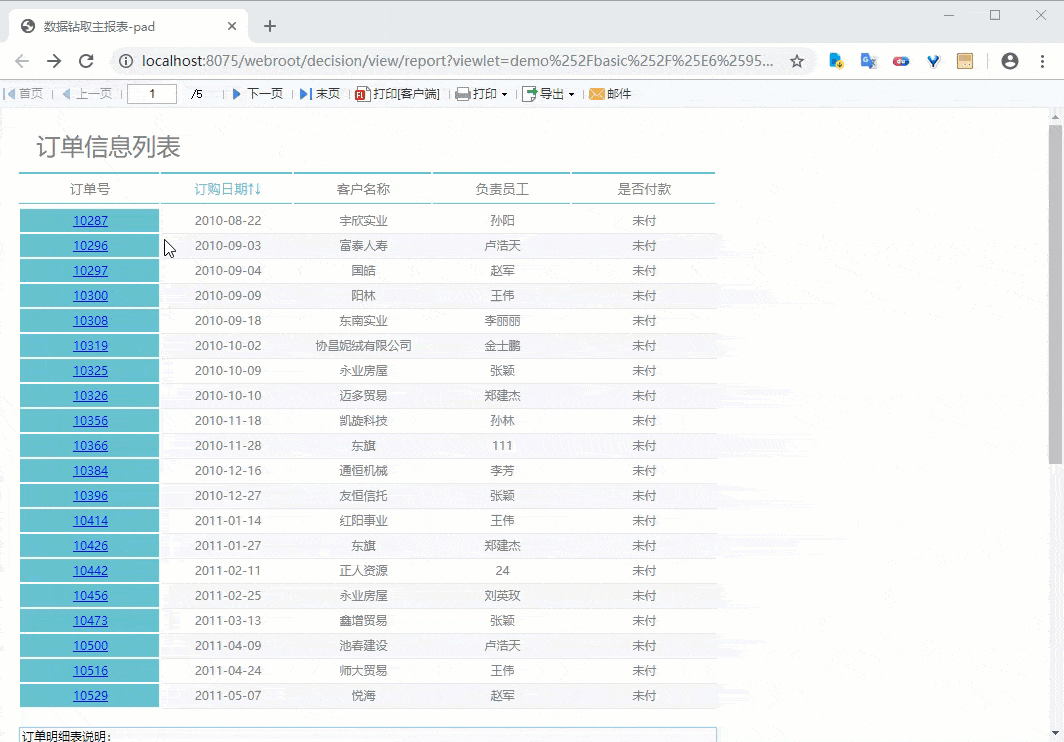
Task: Open order link 10516
Action: (x=90, y=671)
